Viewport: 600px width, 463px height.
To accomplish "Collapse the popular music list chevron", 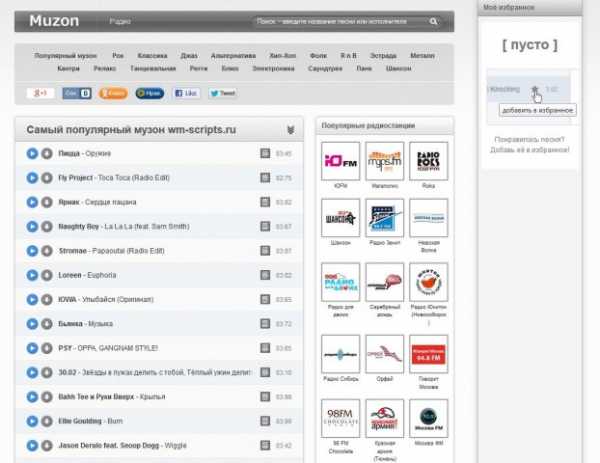I will coord(290,130).
